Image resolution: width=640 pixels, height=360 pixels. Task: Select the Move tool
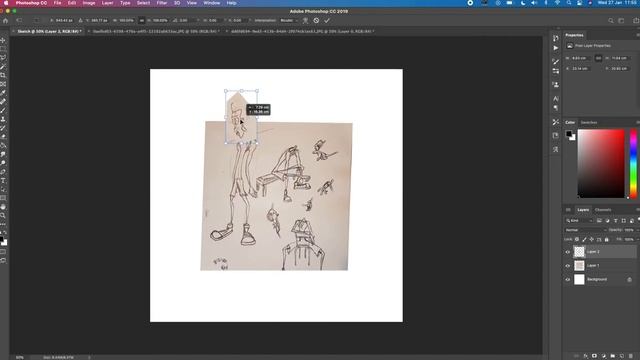pyautogui.click(x=3, y=40)
